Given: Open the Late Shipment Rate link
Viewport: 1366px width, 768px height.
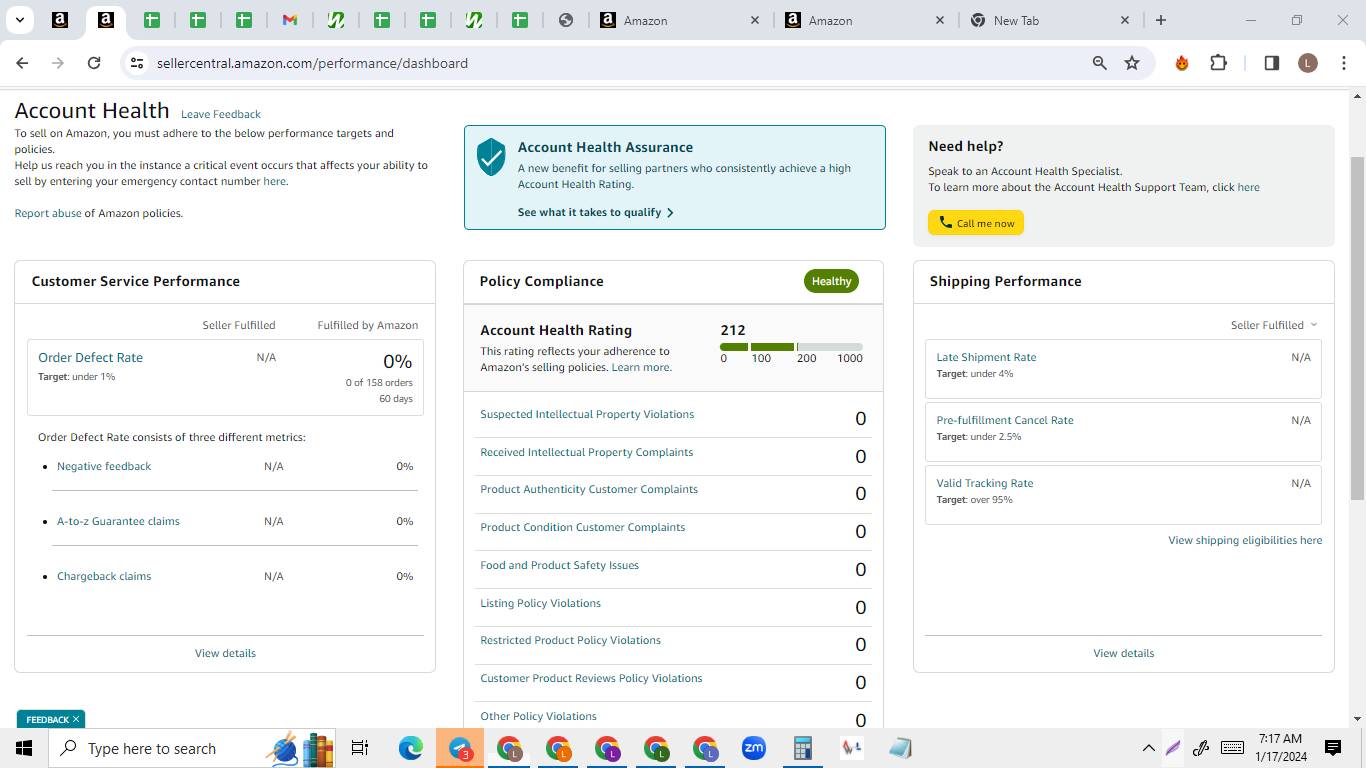Looking at the screenshot, I should (986, 357).
